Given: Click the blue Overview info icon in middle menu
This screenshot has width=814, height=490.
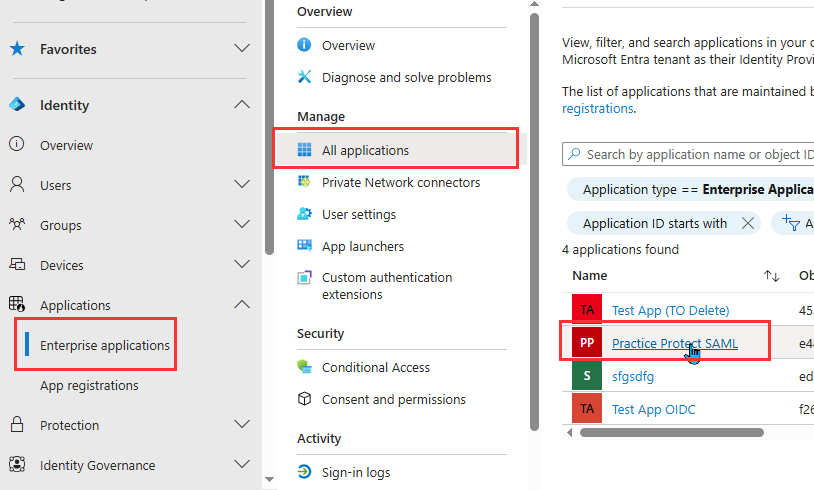Looking at the screenshot, I should point(304,45).
